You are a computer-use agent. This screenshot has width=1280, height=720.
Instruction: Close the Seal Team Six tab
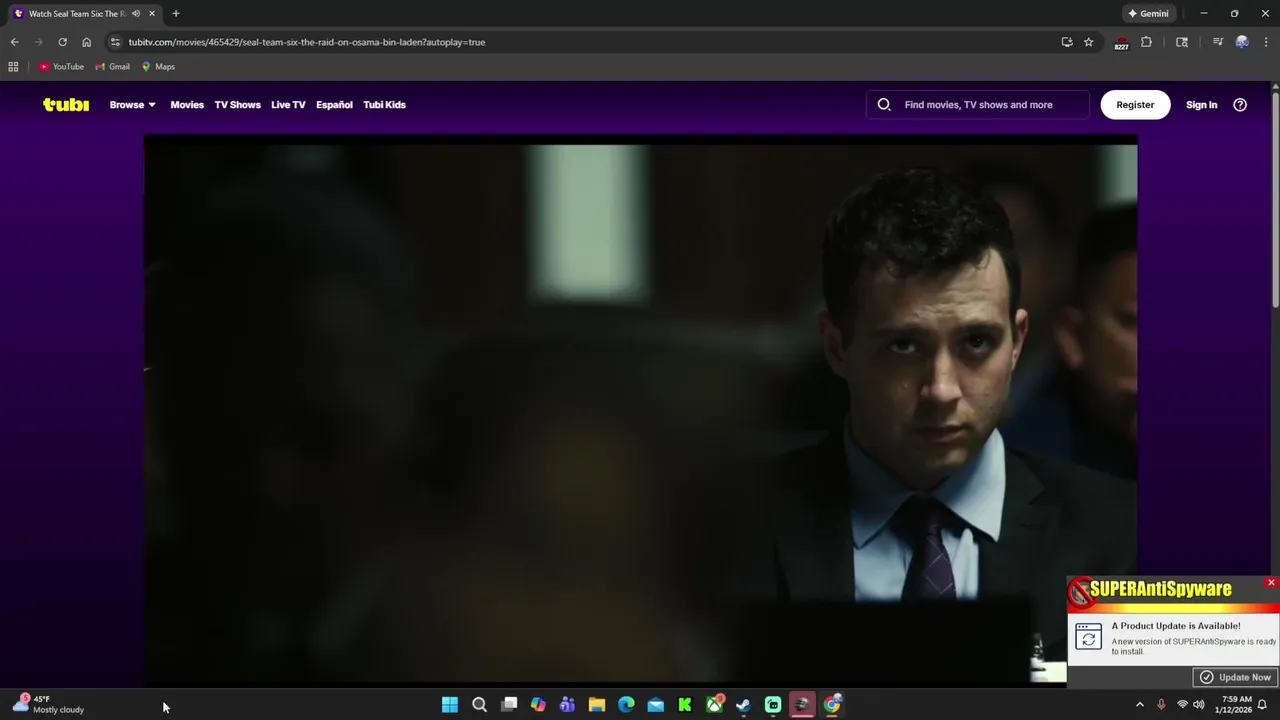coord(152,14)
